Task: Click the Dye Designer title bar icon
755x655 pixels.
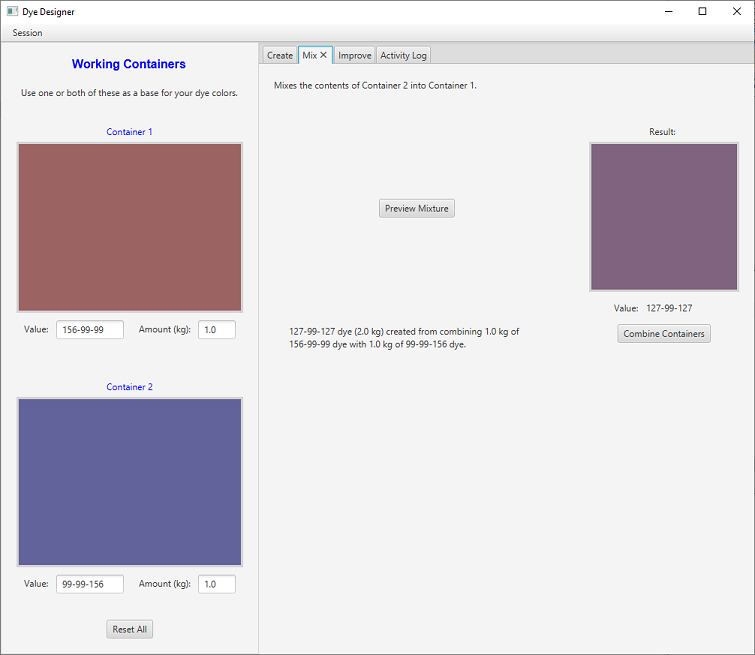Action: [12, 11]
